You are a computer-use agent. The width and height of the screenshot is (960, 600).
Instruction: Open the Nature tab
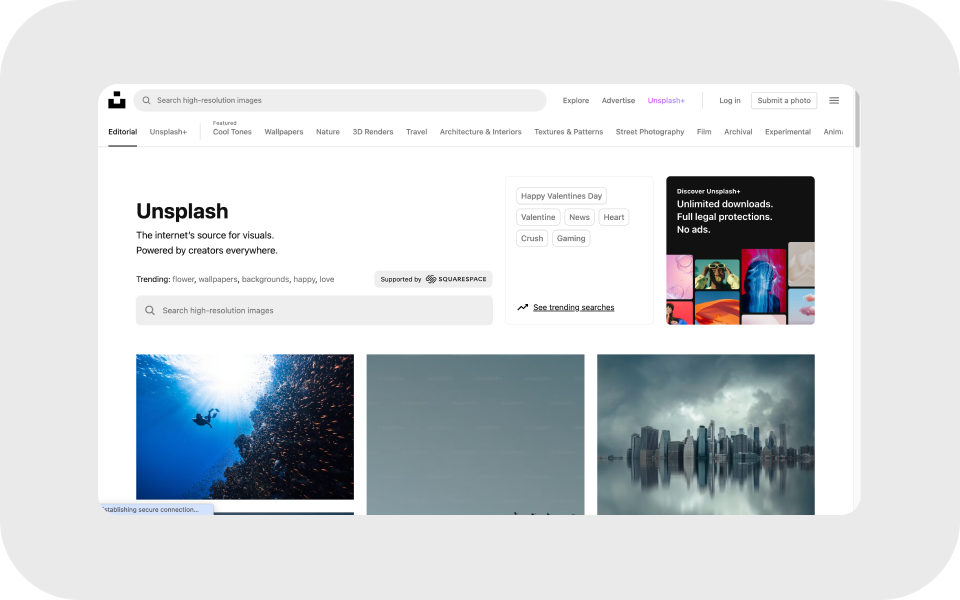click(328, 132)
